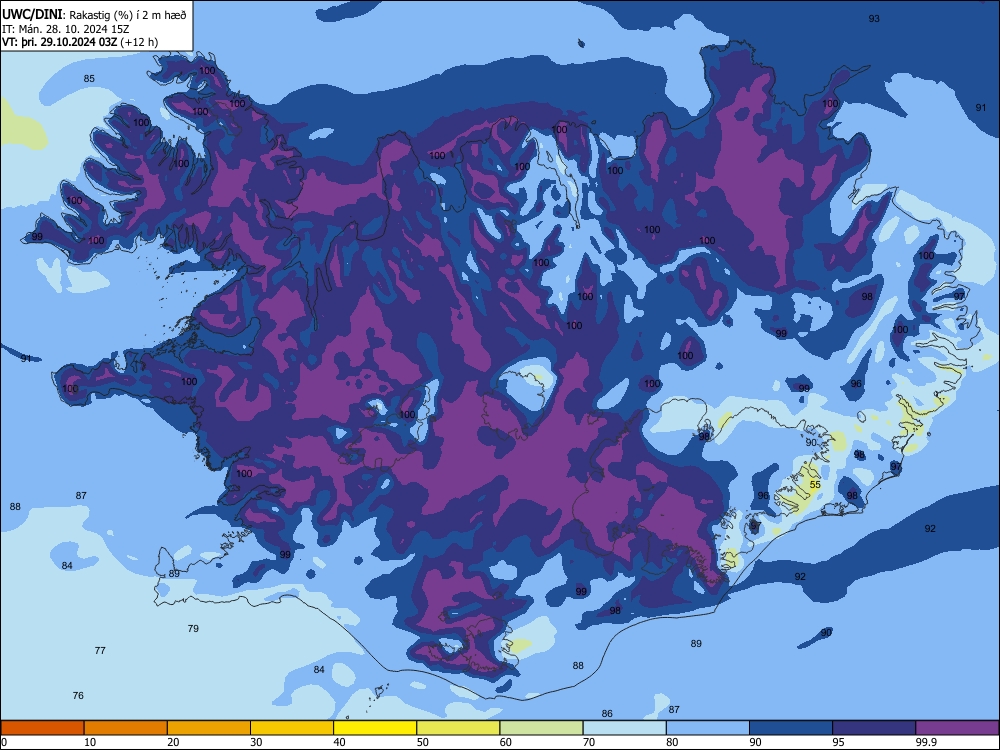
Task: Click the 76 humidity value on the map
Action: tap(78, 695)
